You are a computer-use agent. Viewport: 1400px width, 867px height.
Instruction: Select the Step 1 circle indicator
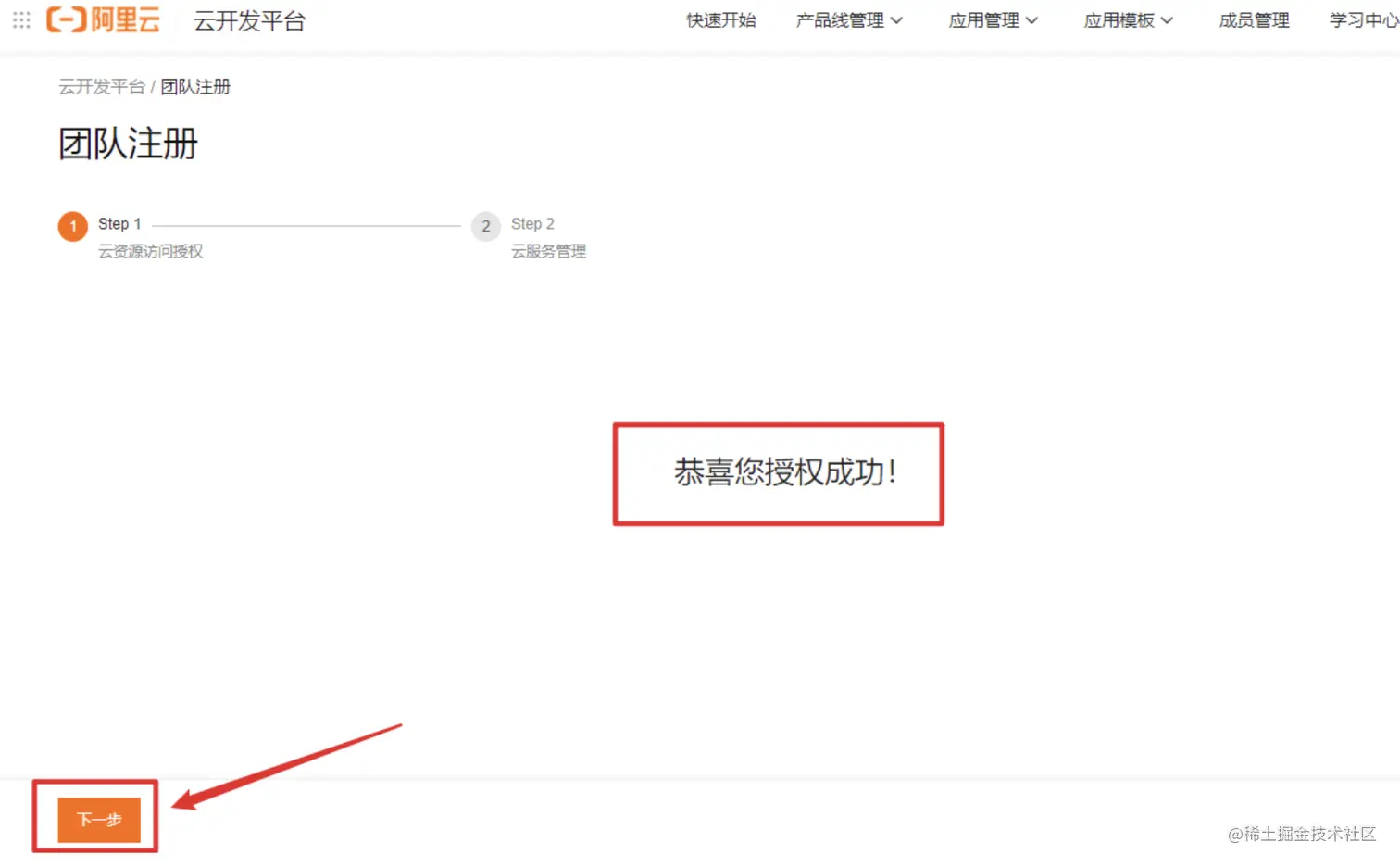[73, 226]
